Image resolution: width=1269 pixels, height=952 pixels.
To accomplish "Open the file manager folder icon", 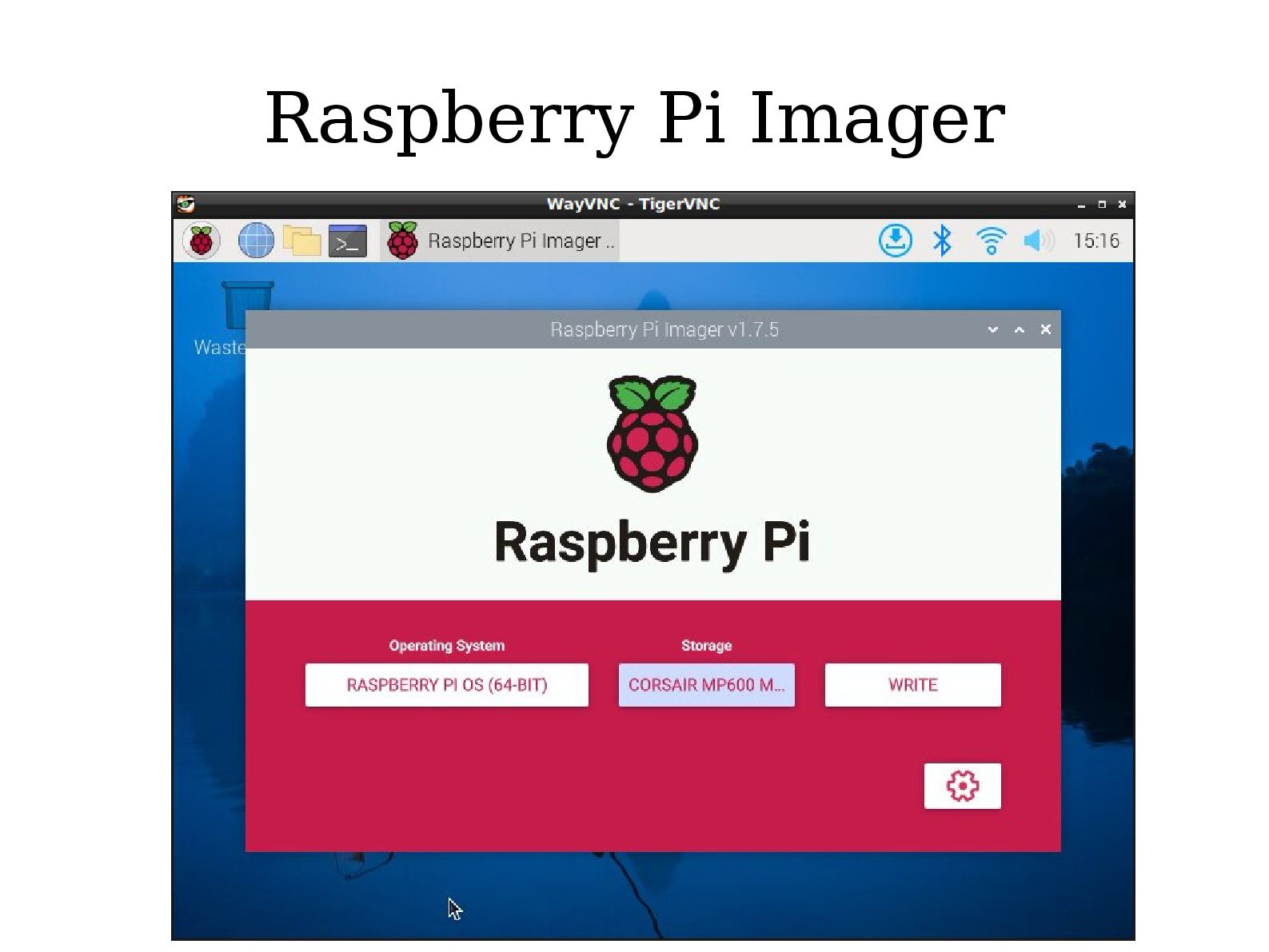I will pyautogui.click(x=301, y=240).
